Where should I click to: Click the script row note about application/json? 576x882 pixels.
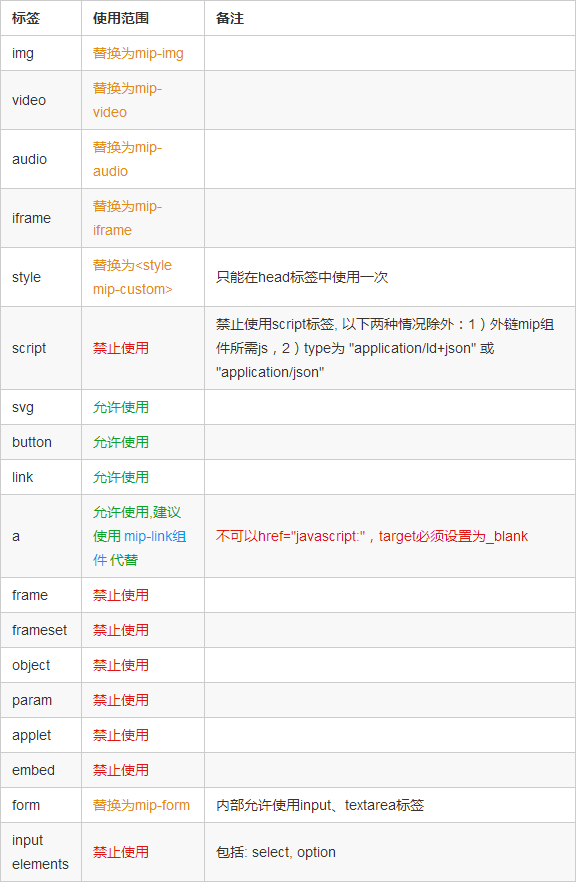pyautogui.click(x=385, y=348)
